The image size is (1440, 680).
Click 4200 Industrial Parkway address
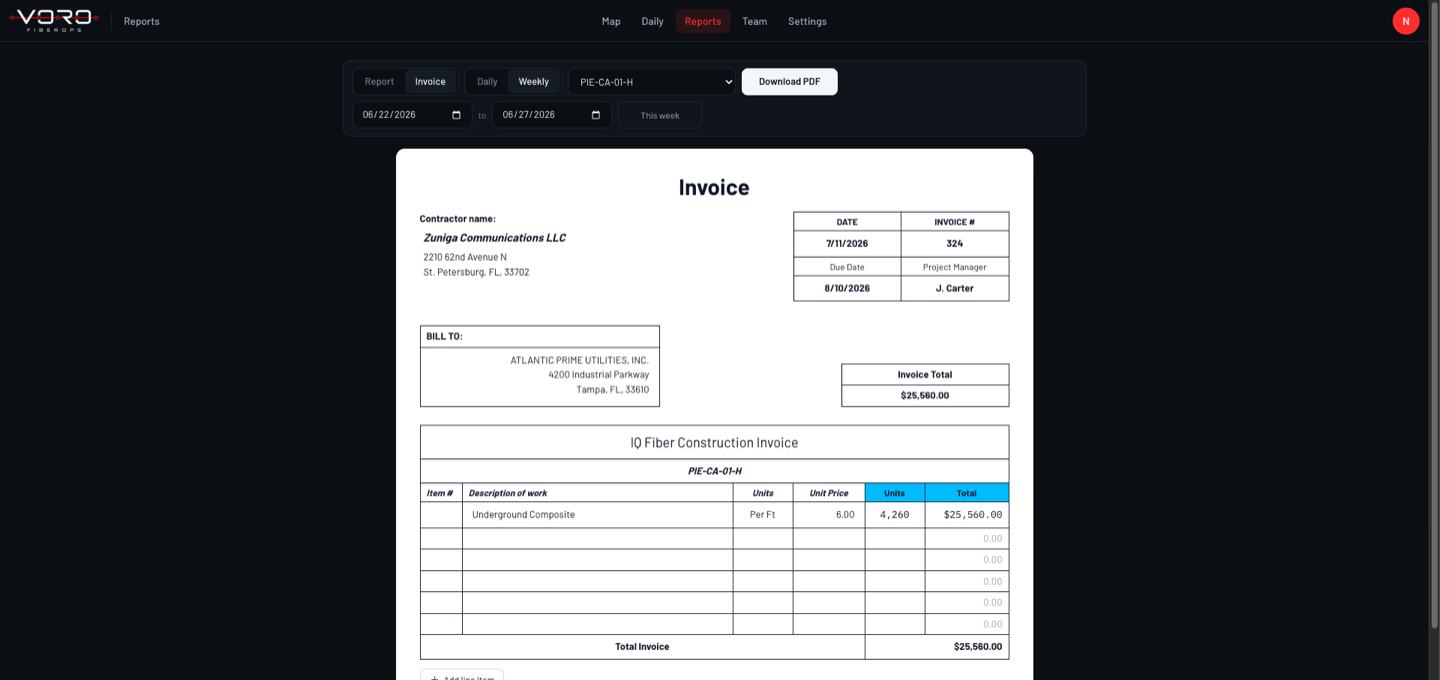598,375
